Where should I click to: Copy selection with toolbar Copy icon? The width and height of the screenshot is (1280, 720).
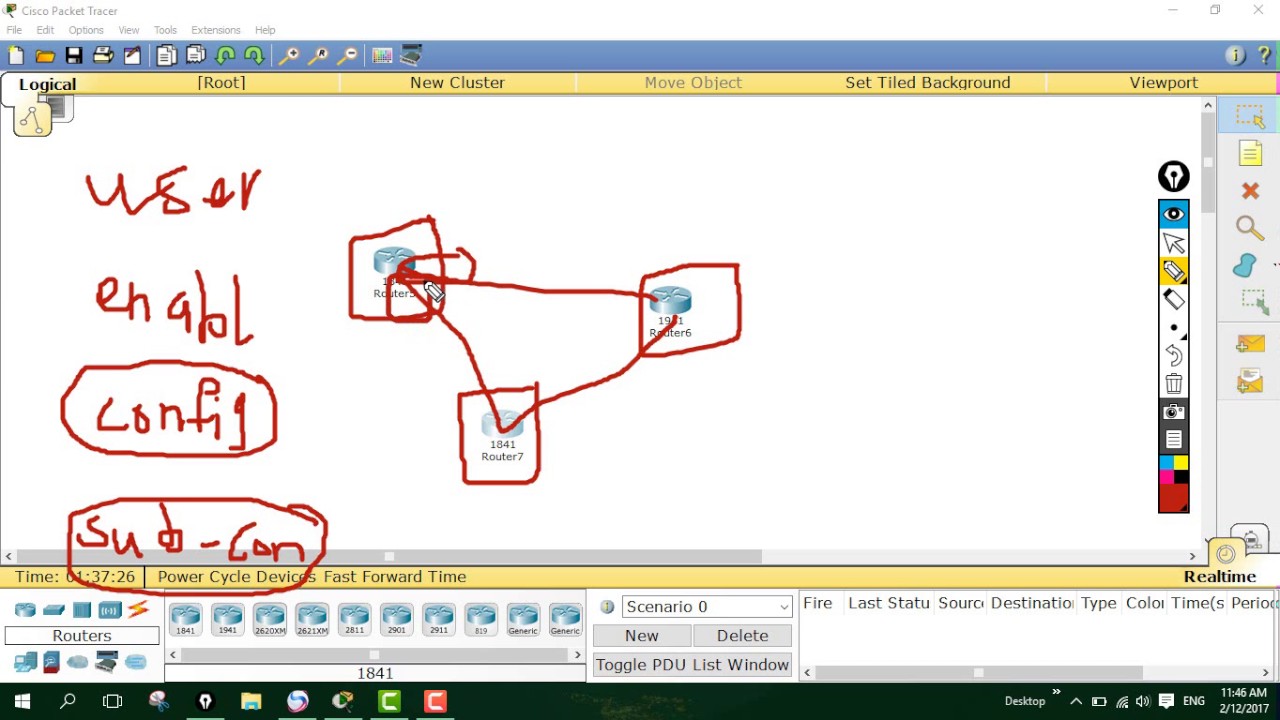point(166,56)
